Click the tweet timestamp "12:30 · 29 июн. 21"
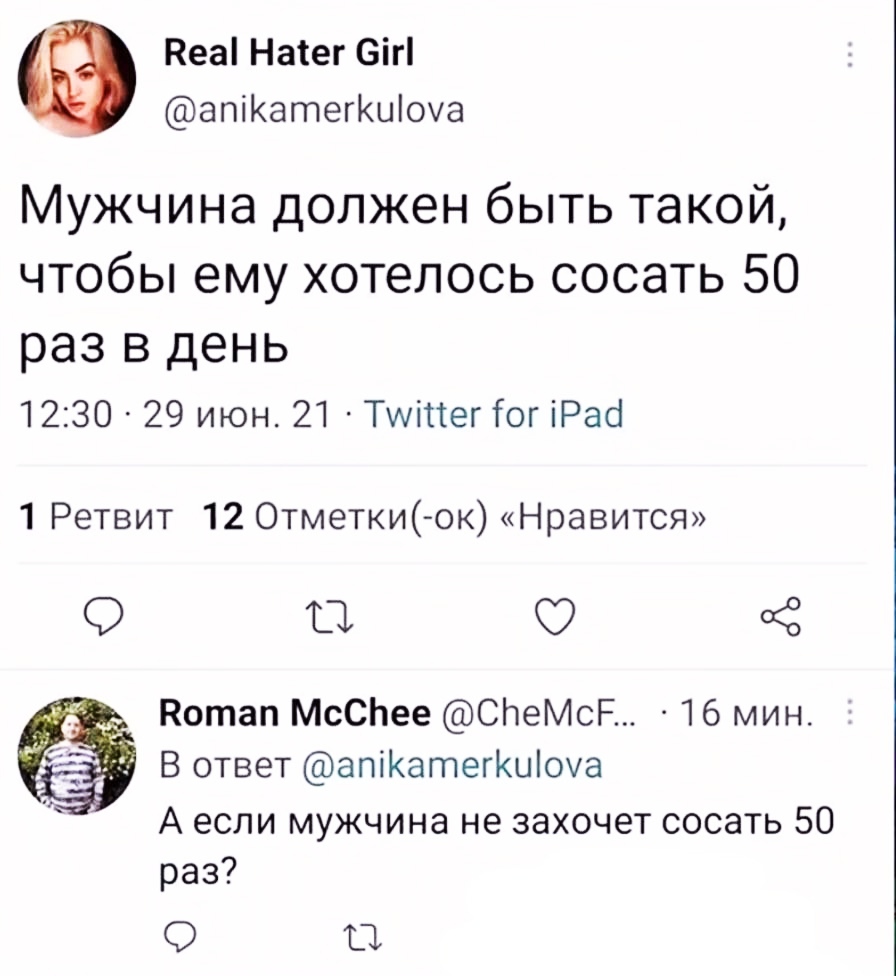 click(x=183, y=413)
